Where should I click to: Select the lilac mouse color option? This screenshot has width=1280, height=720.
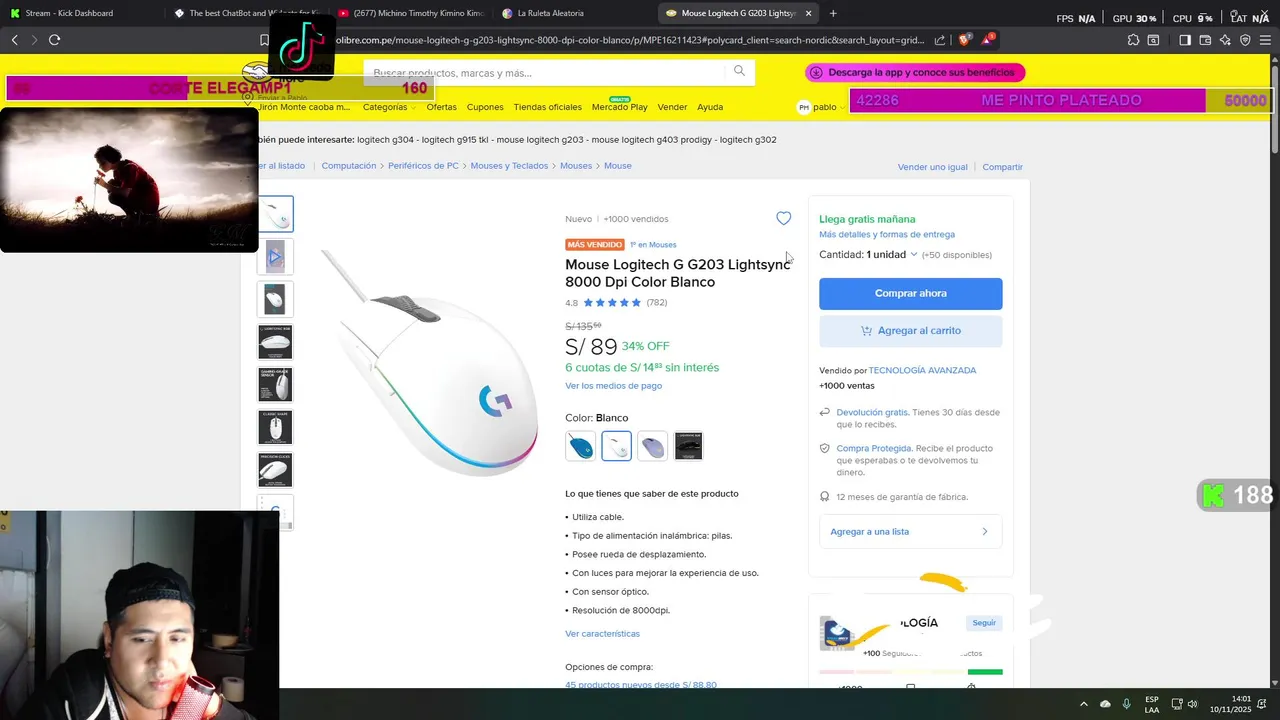pos(652,446)
